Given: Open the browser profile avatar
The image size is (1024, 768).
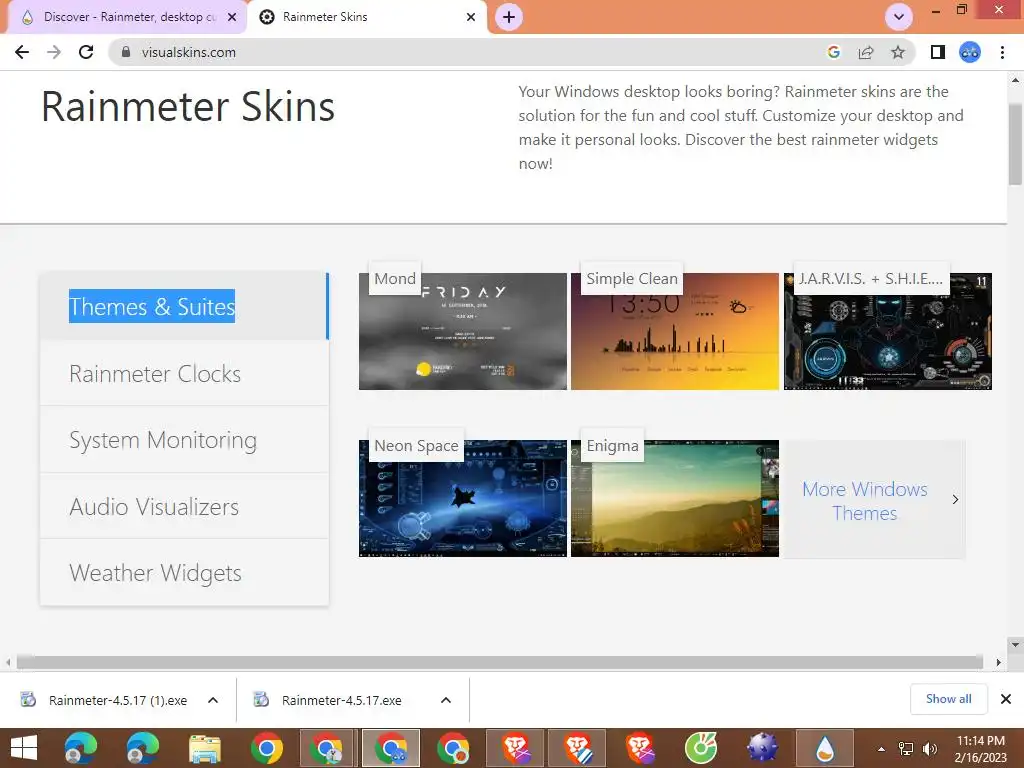Looking at the screenshot, I should tap(970, 52).
